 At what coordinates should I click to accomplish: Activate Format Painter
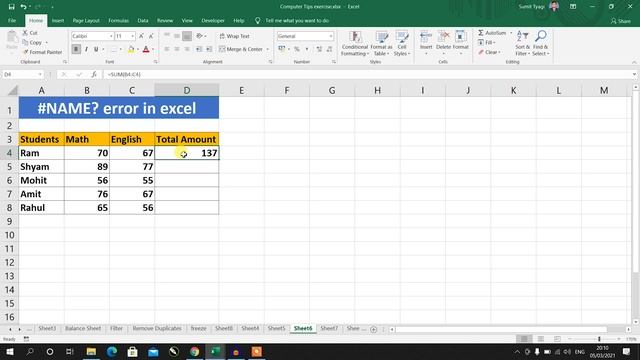tap(42, 52)
